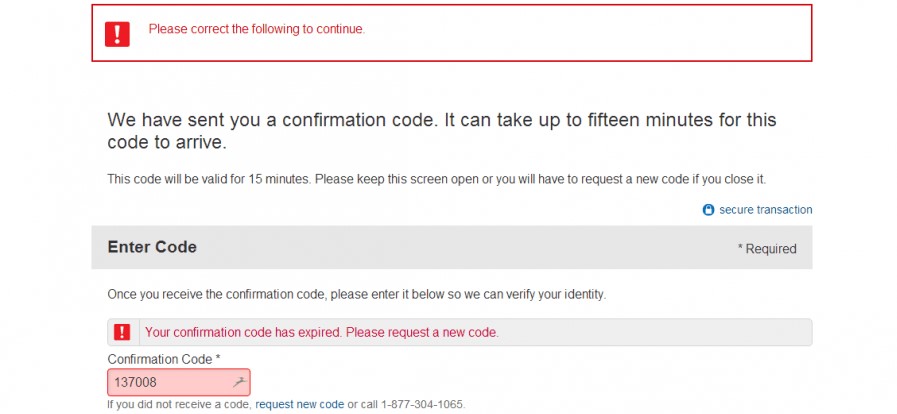Viewport: 897px width, 414px height.
Task: Click the key icon inside the code field
Action: (x=238, y=382)
